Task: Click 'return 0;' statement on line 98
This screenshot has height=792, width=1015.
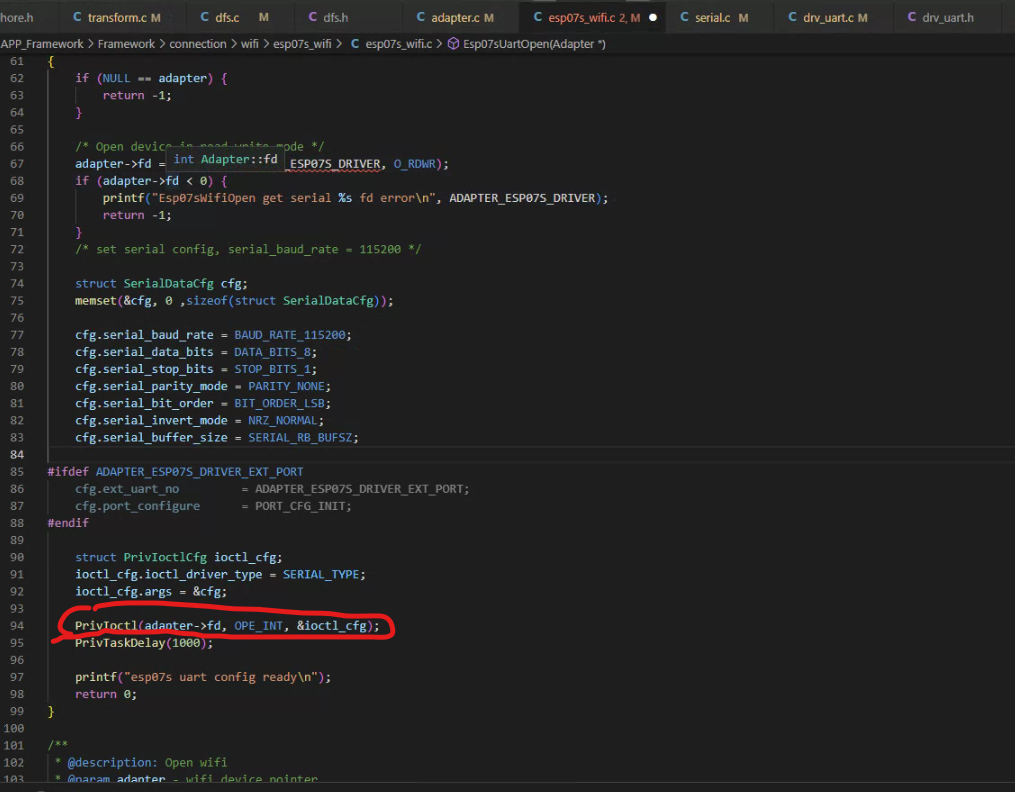Action: [x=106, y=694]
